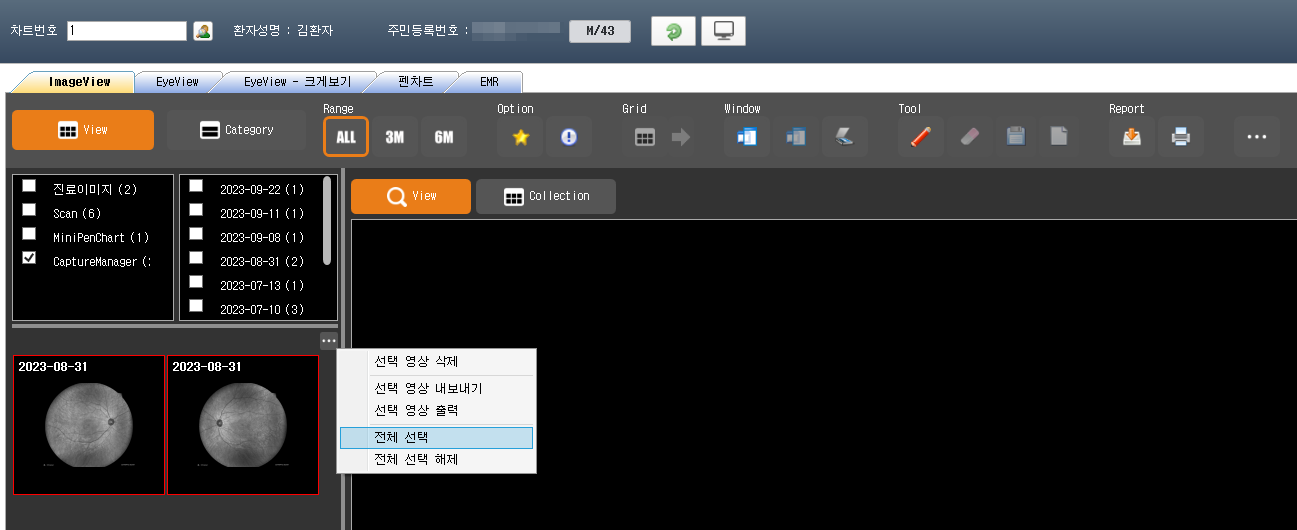
Task: Tick the 2023-09-22 date checkbox
Action: [x=196, y=186]
